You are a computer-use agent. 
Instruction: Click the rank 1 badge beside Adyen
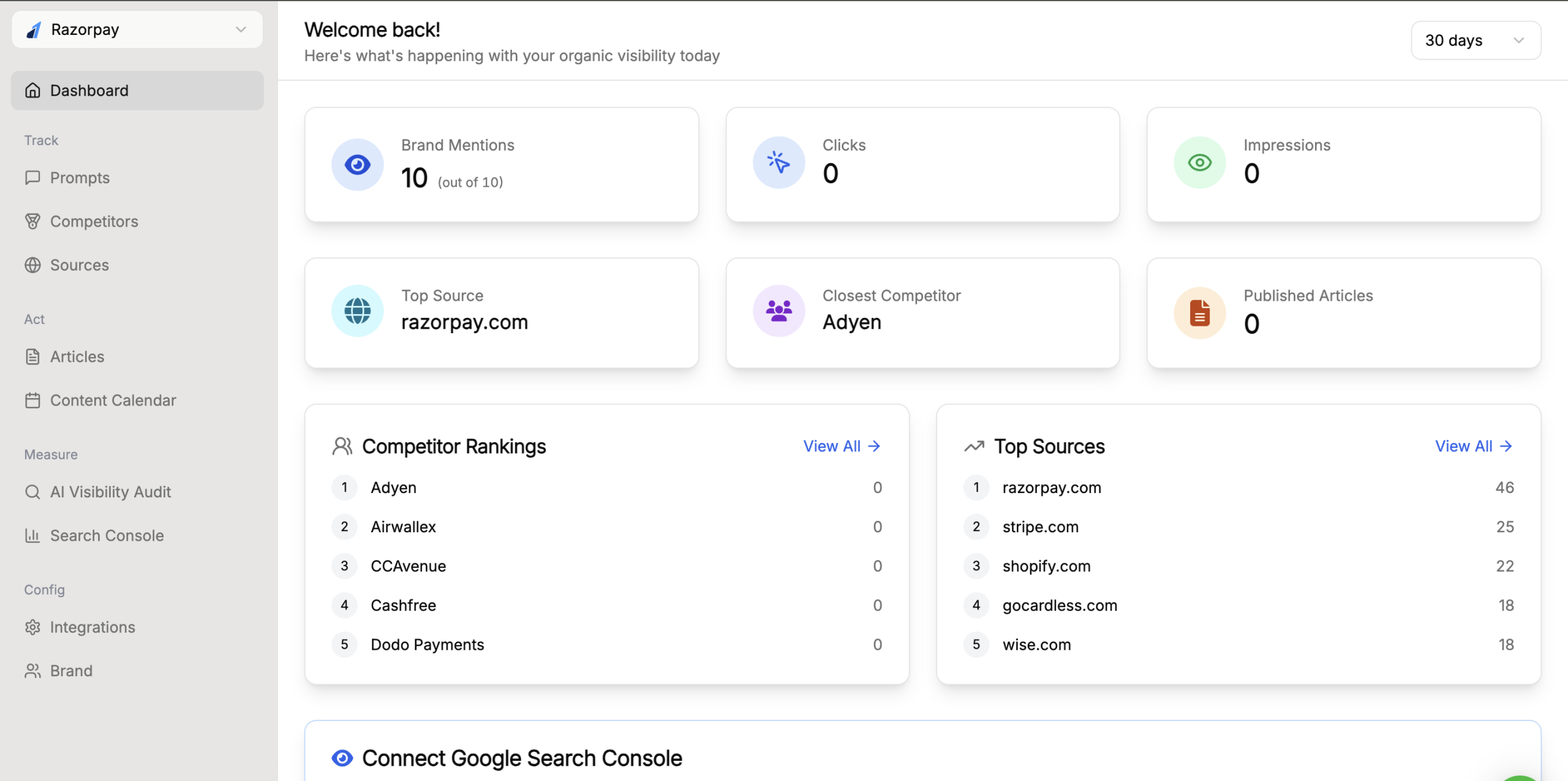344,488
